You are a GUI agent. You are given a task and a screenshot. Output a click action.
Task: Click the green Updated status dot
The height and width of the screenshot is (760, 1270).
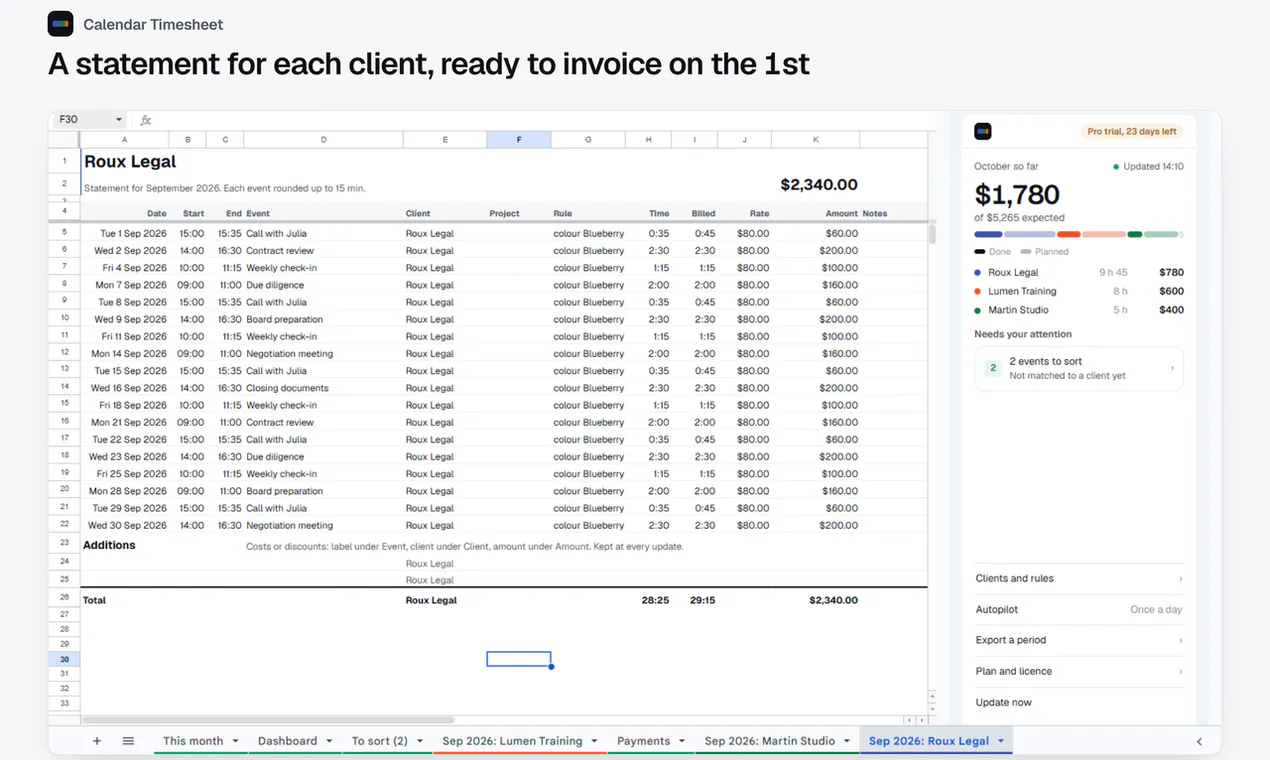pyautogui.click(x=1116, y=167)
